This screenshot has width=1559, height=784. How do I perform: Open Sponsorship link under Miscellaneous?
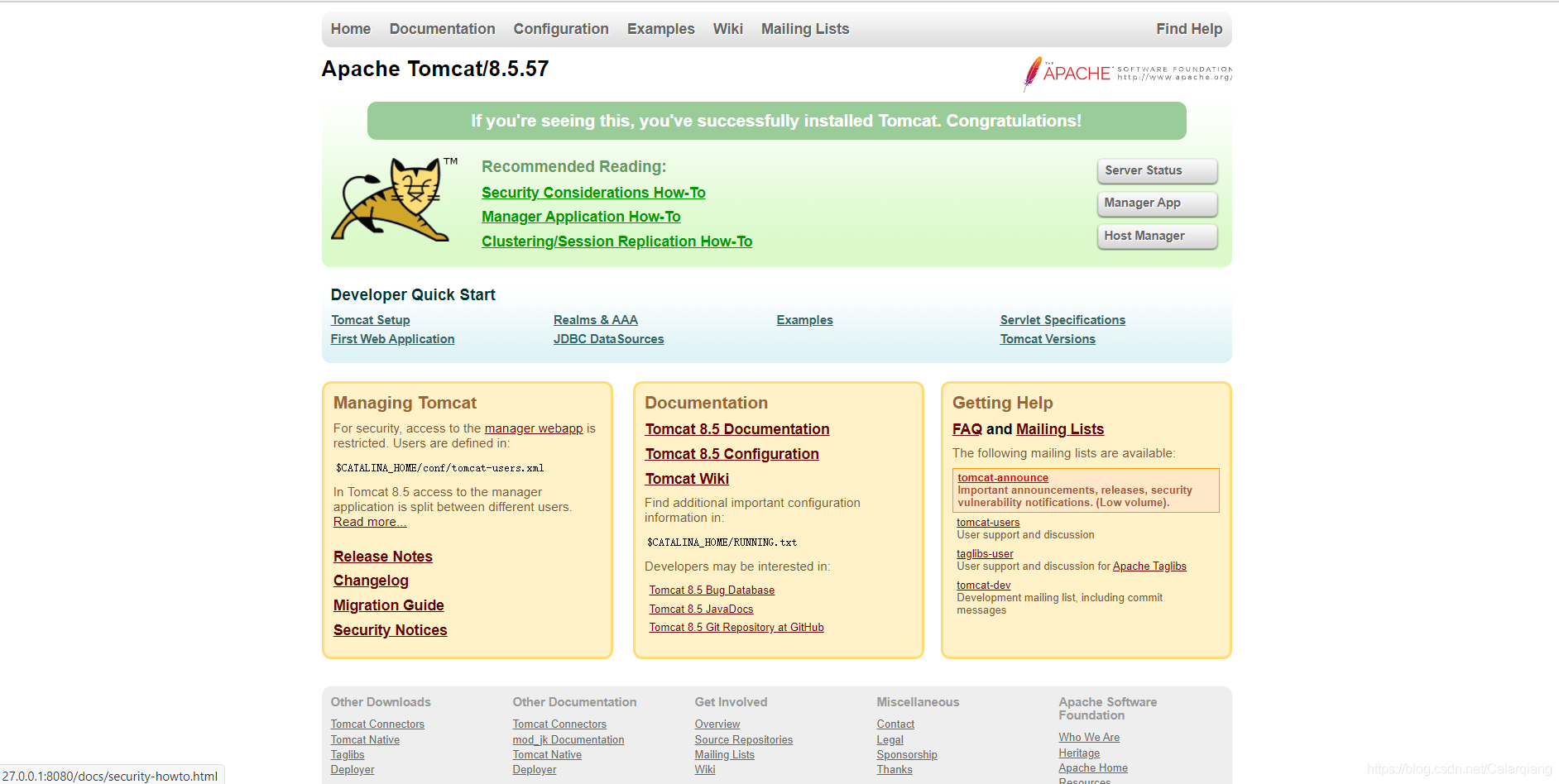point(907,755)
